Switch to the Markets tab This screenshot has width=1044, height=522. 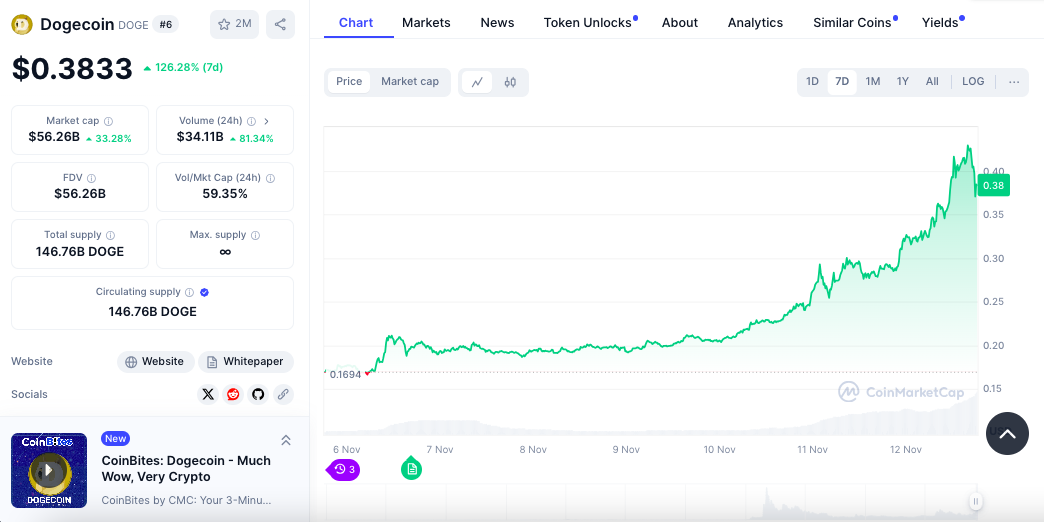coord(426,23)
